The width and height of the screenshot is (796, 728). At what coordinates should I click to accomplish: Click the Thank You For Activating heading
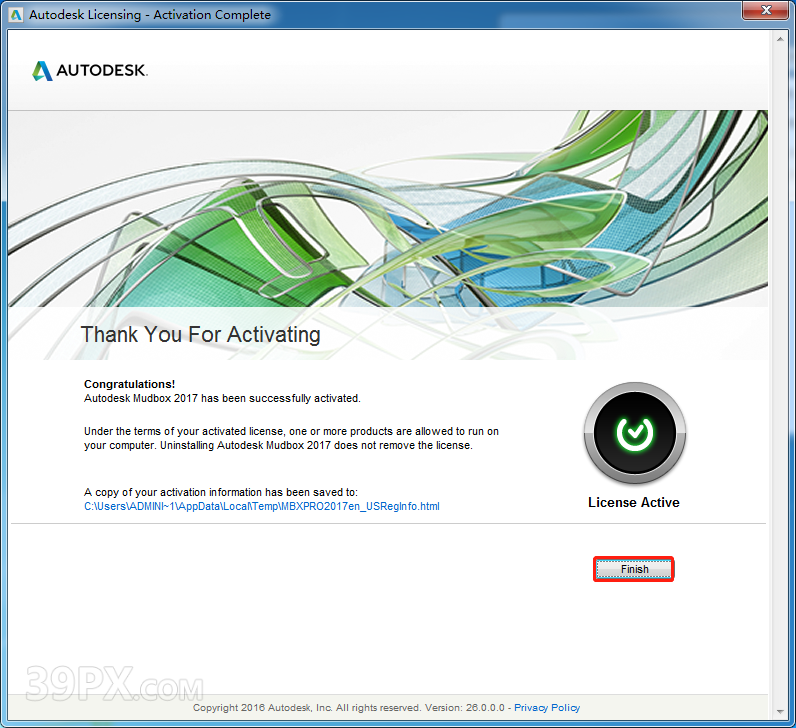click(x=200, y=334)
